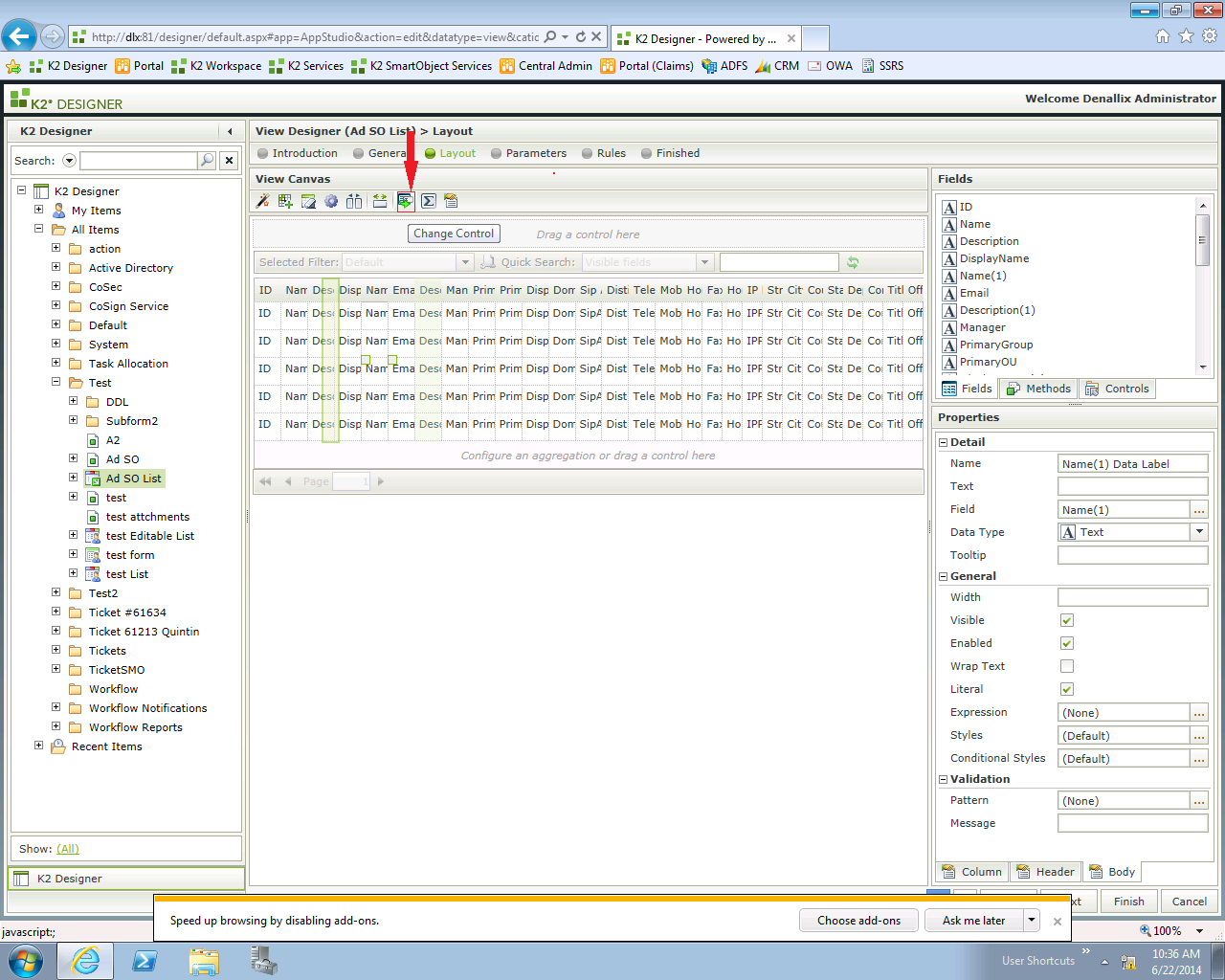Viewport: 1225px width, 980px height.
Task: Uncheck the Literal checkbox
Action: (x=1067, y=689)
